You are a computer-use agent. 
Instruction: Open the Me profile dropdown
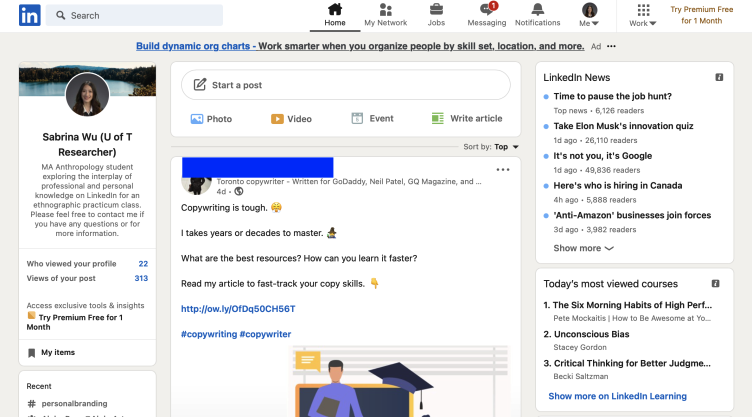[x=590, y=15]
